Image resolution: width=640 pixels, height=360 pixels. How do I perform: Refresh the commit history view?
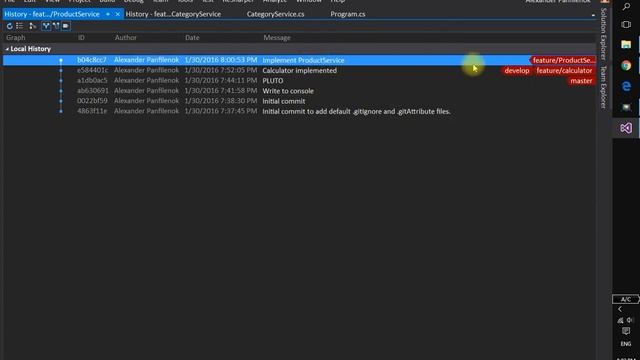(9, 26)
